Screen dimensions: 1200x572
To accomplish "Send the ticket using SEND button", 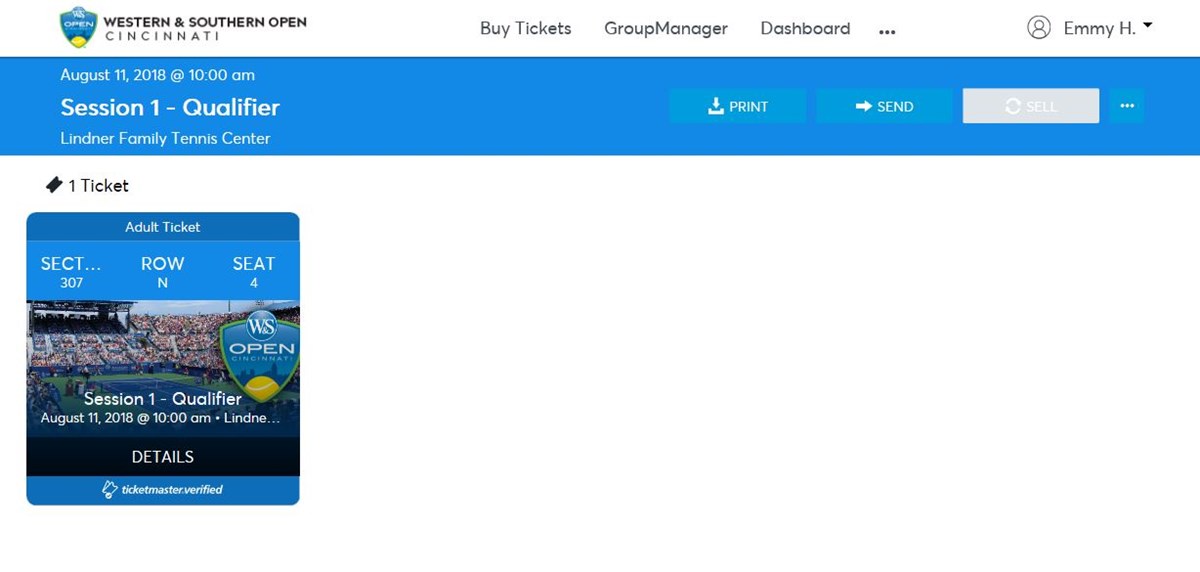I will (x=884, y=106).
